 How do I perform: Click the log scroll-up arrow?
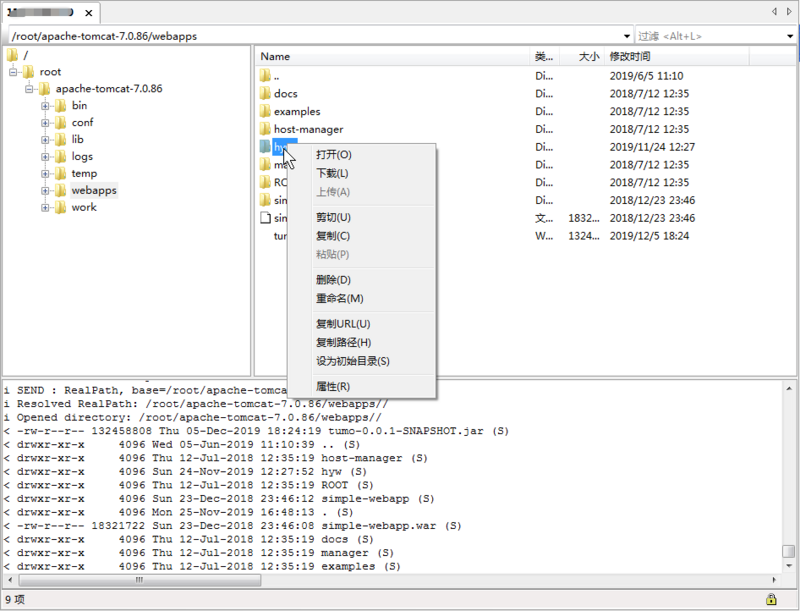[789, 389]
